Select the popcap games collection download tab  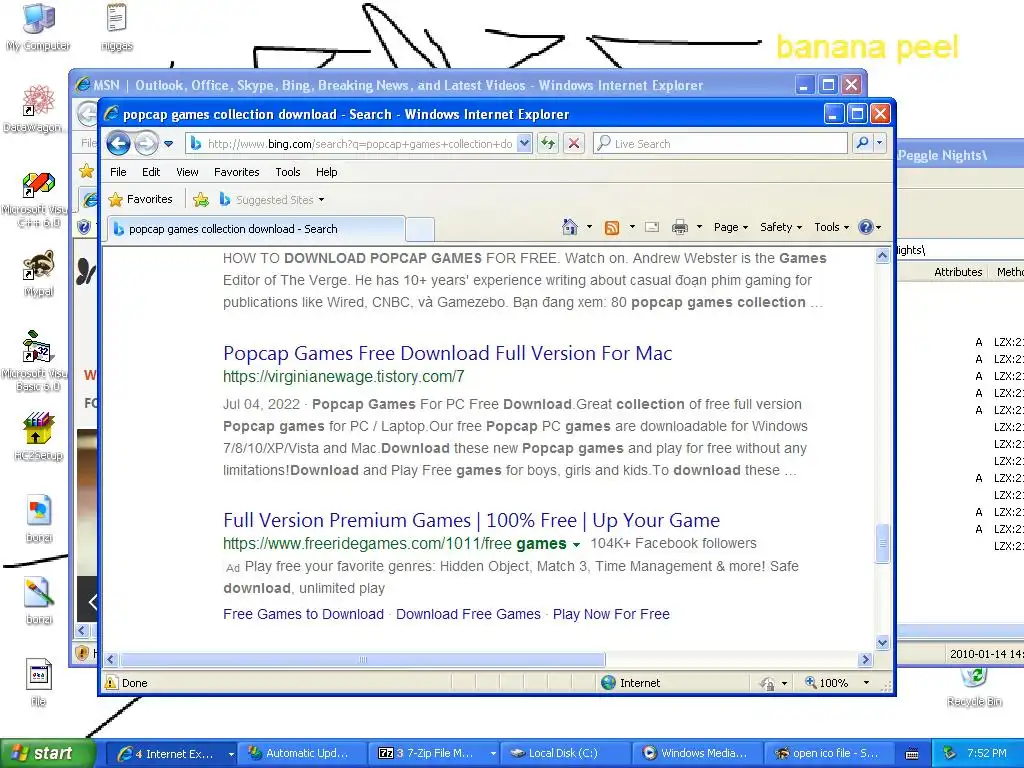(255, 229)
